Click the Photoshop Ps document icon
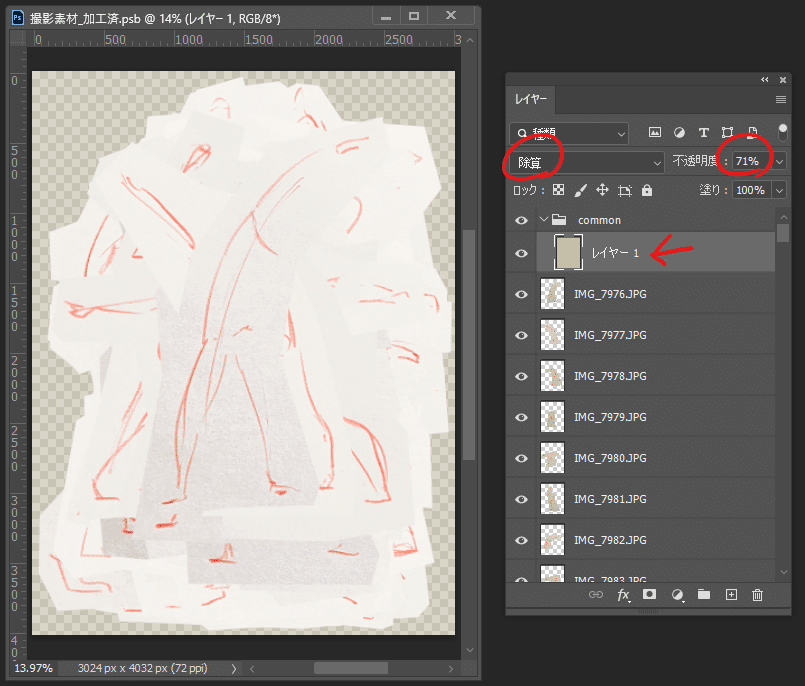The height and width of the screenshot is (686, 805). [x=17, y=18]
